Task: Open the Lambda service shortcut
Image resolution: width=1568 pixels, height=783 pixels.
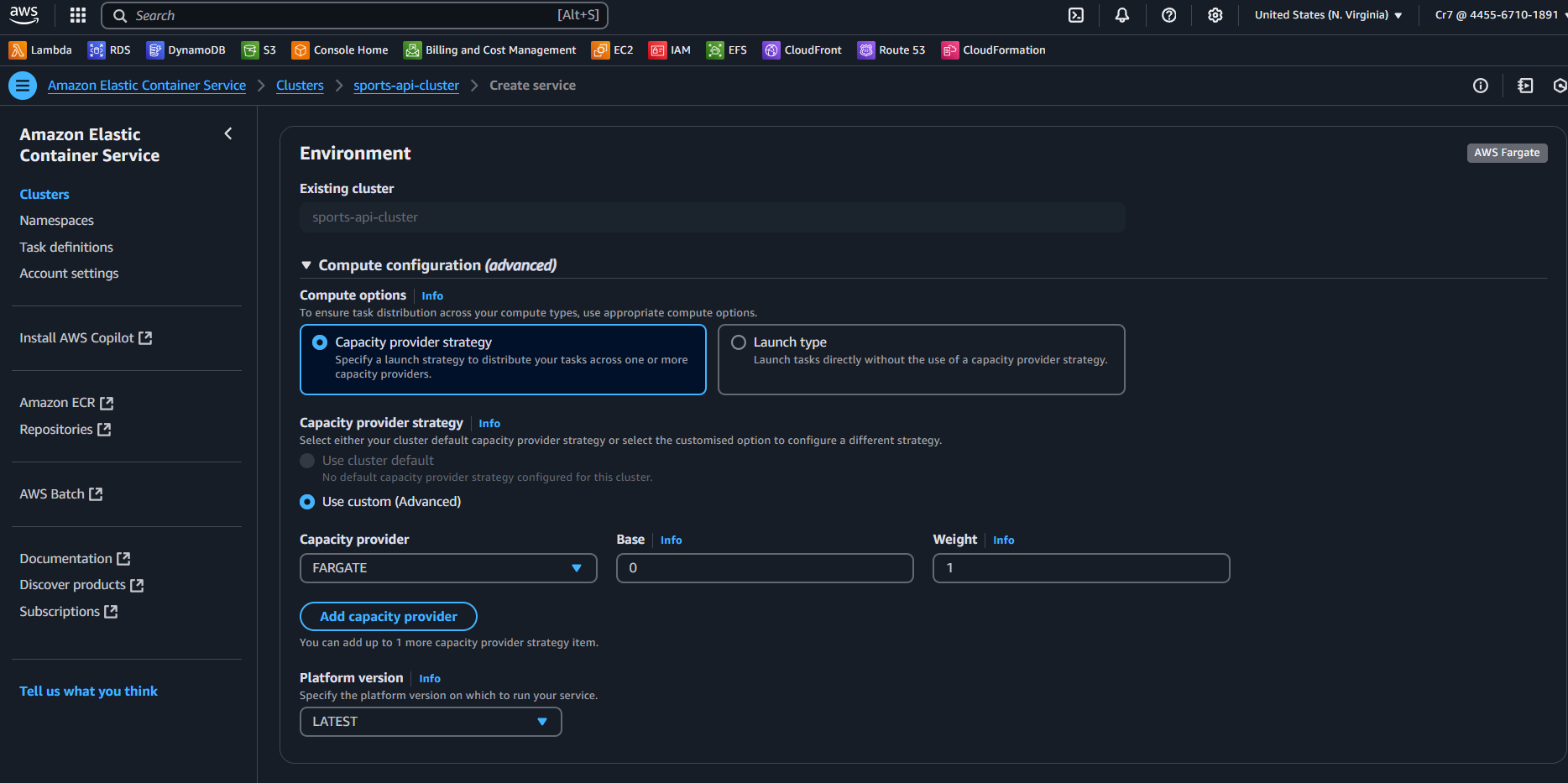Action: [40, 50]
